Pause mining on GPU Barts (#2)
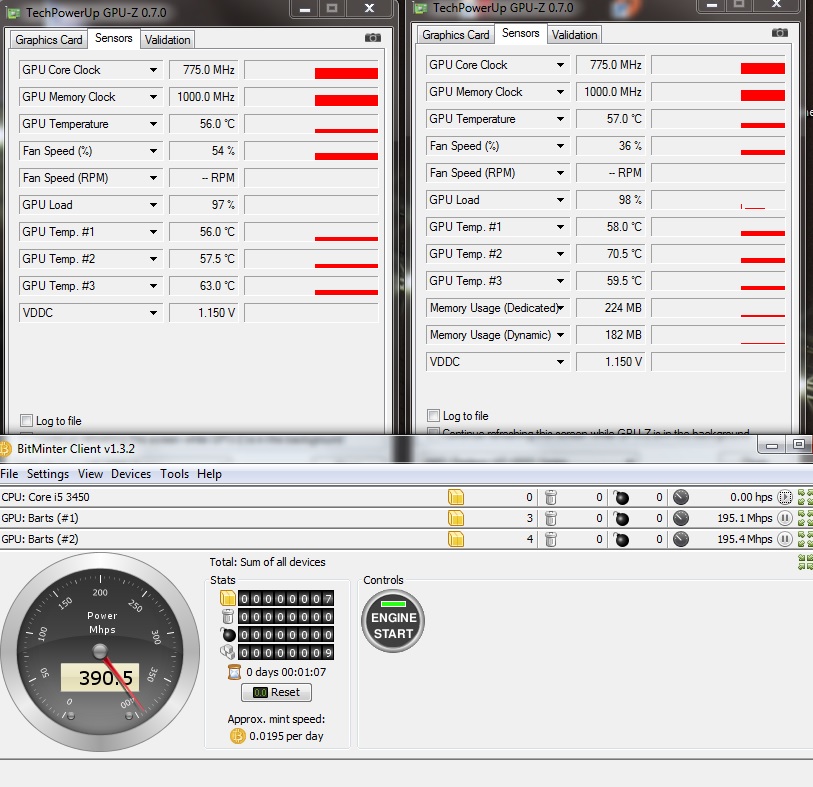 pyautogui.click(x=785, y=539)
